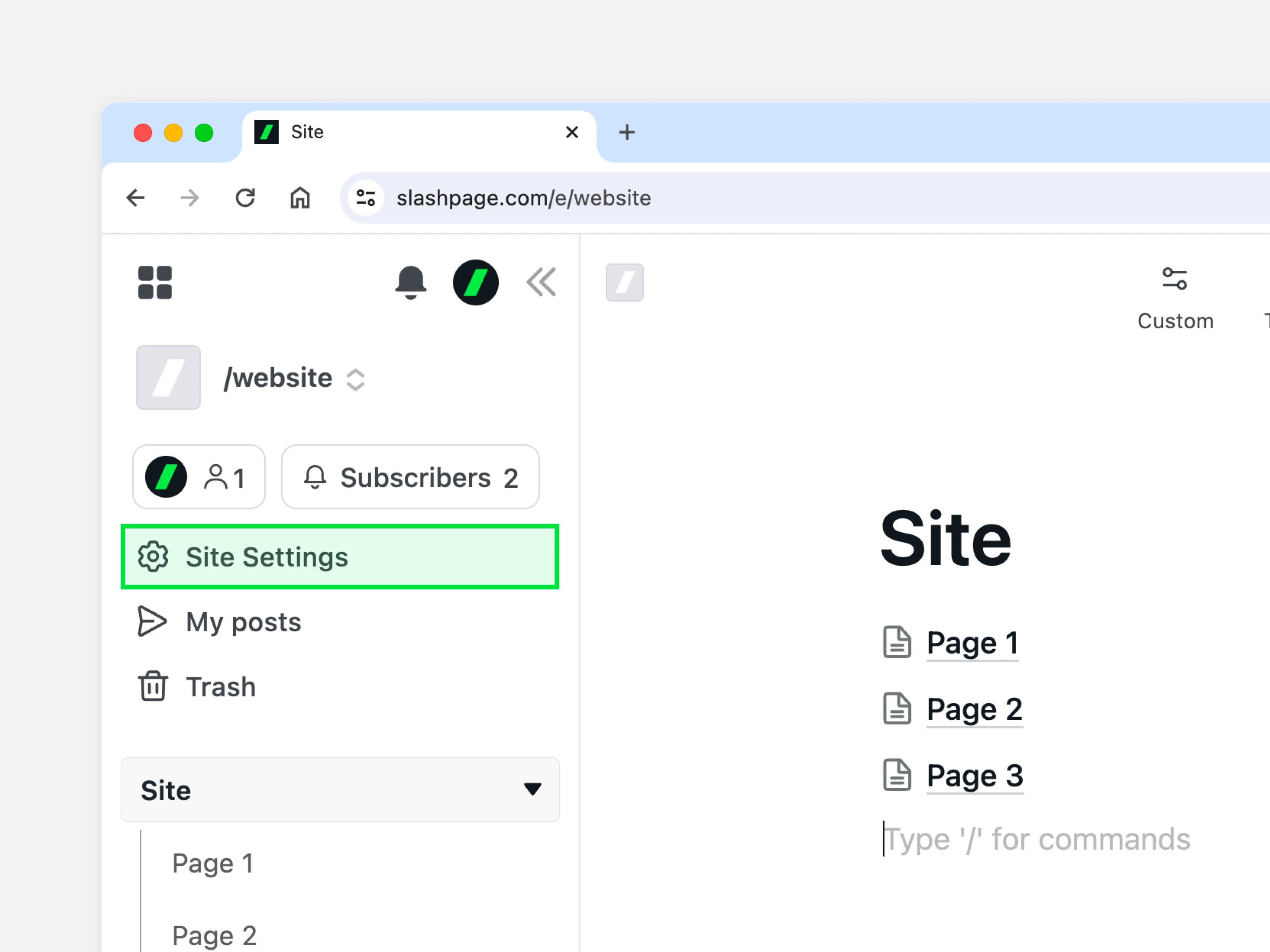The height and width of the screenshot is (952, 1270).
Task: Select Page 2 in sidebar tree
Action: pos(214,935)
